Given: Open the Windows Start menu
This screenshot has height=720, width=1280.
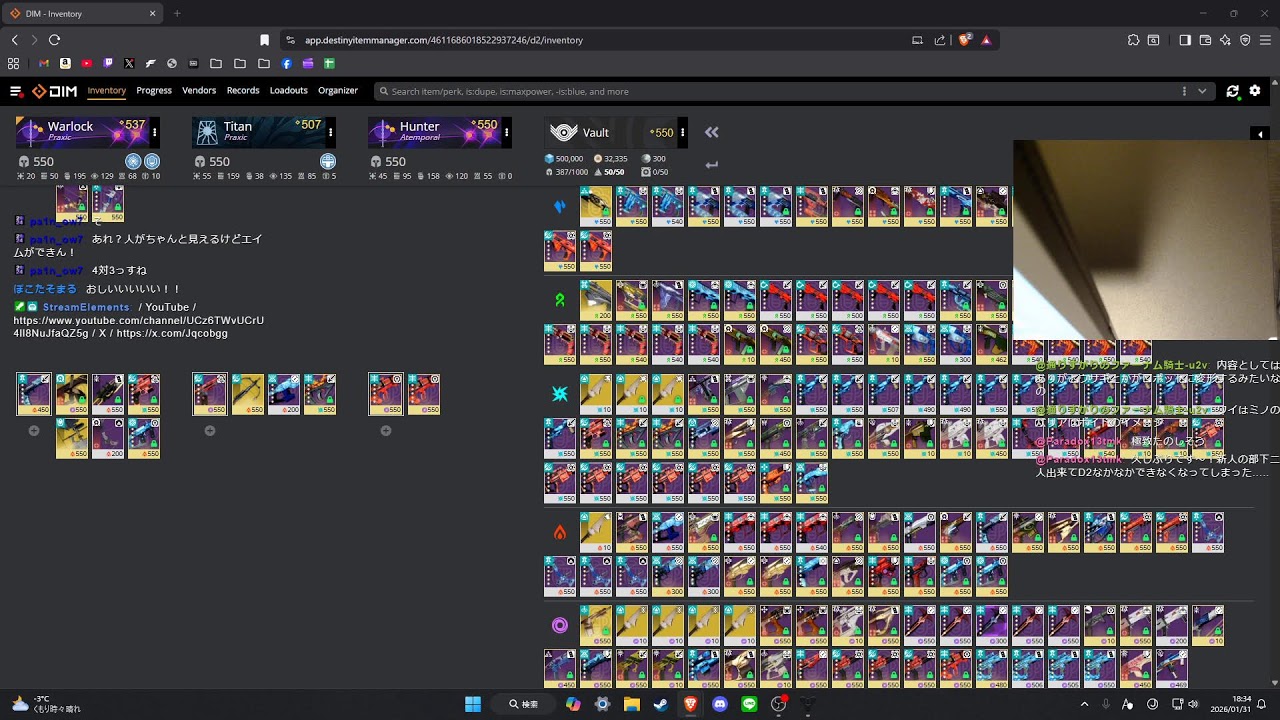Looking at the screenshot, I should 473,704.
